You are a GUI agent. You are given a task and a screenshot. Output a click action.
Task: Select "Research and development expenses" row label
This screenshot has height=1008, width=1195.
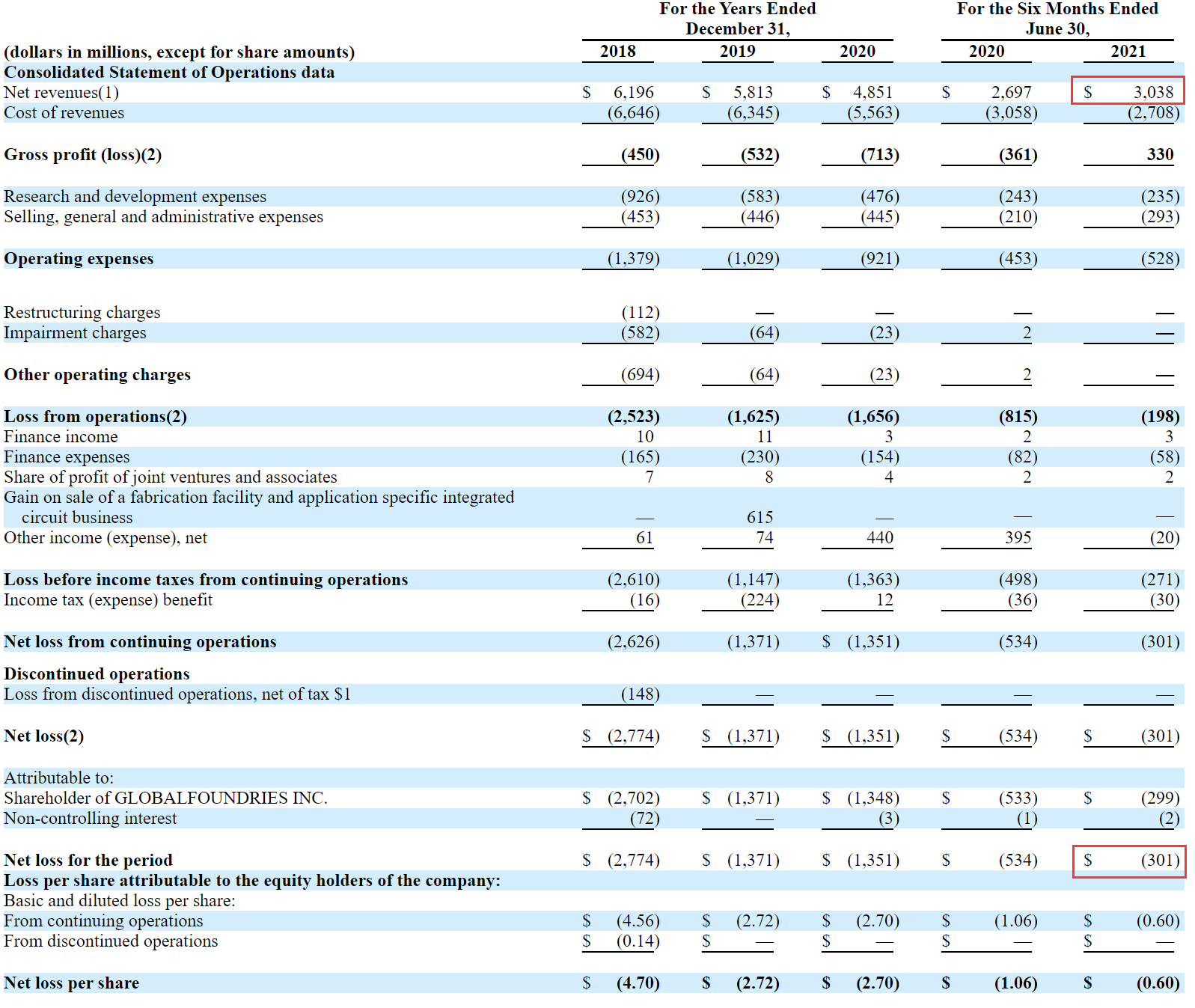click(x=135, y=196)
